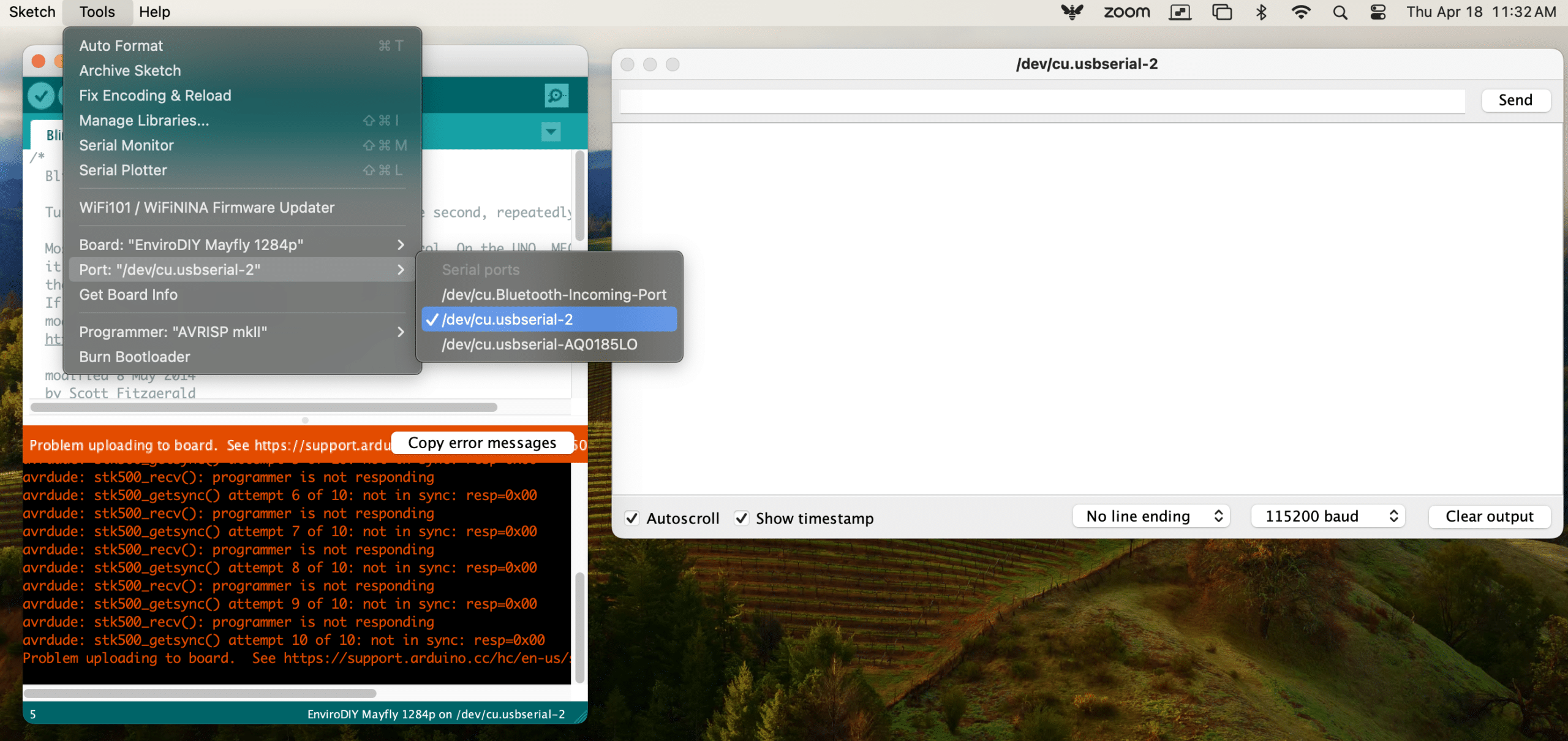Click the tab dropdown triangle icon
The height and width of the screenshot is (741, 1568).
tap(551, 131)
